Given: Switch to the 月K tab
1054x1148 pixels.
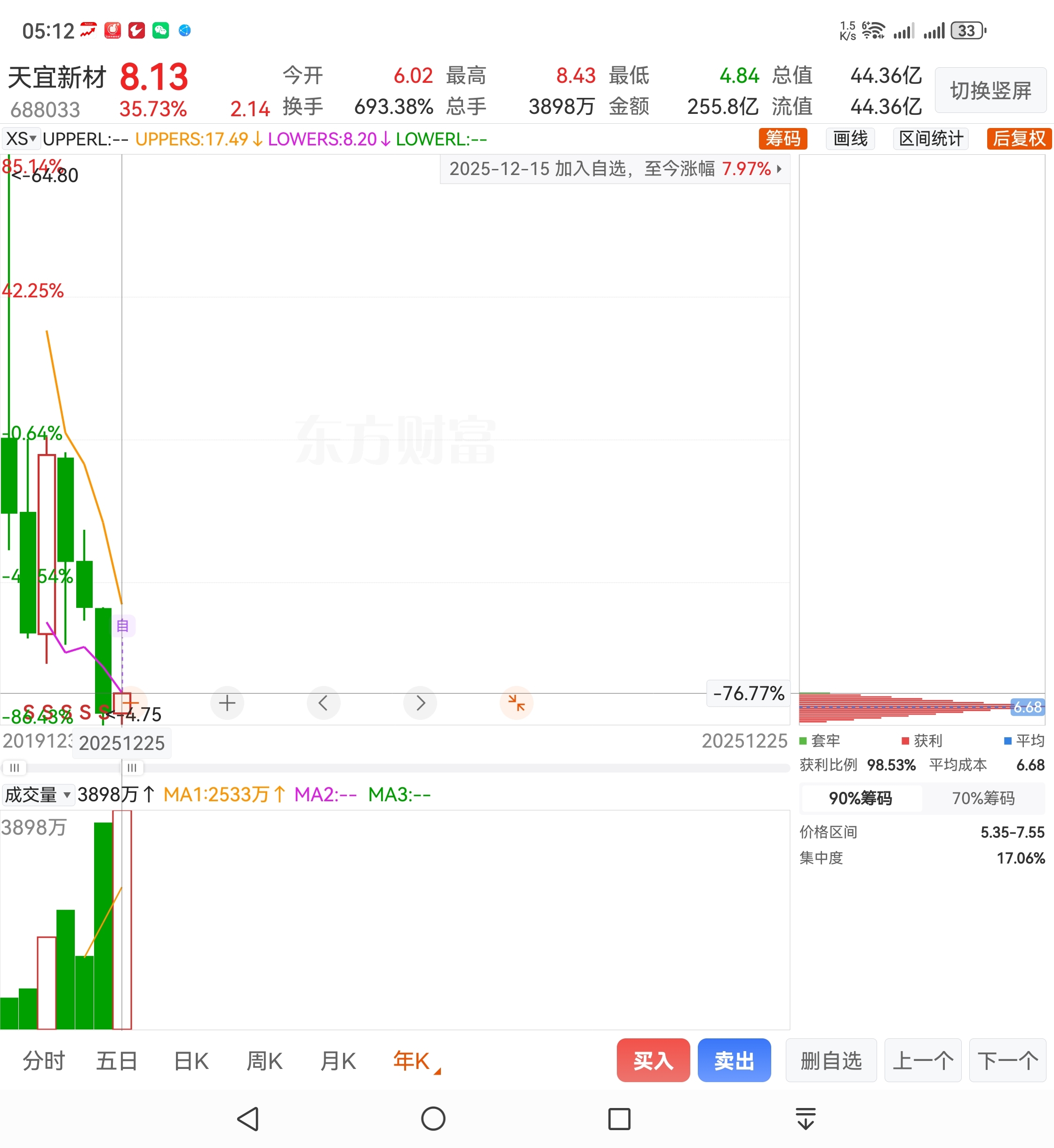Looking at the screenshot, I should pos(338,1061).
